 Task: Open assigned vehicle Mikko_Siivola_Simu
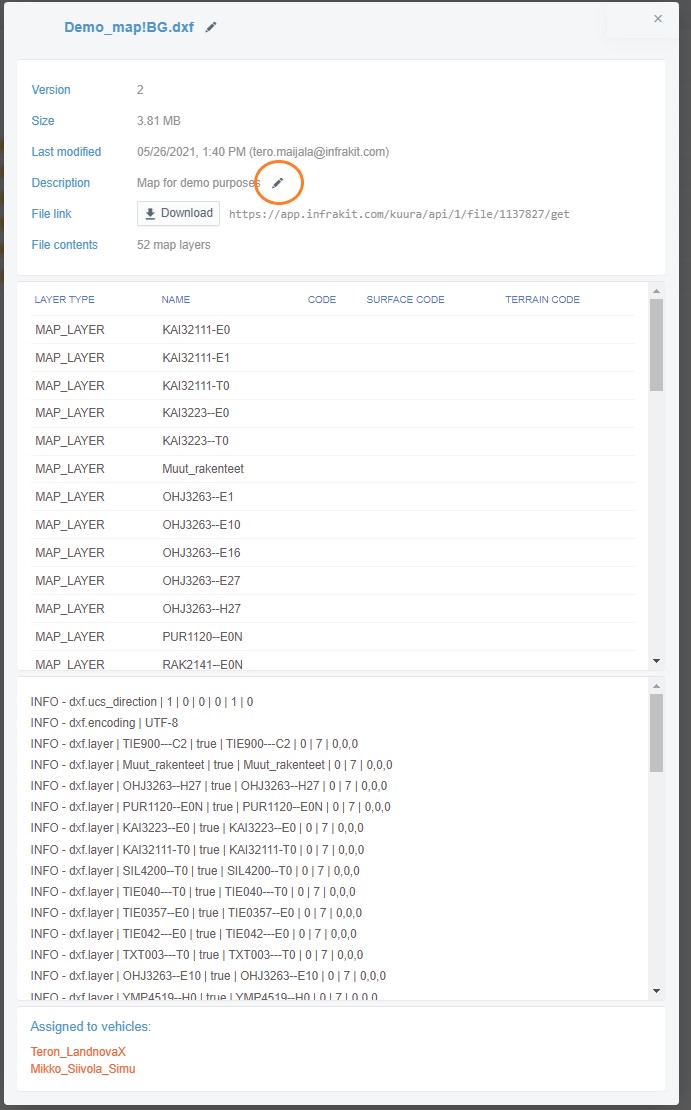(x=83, y=1068)
